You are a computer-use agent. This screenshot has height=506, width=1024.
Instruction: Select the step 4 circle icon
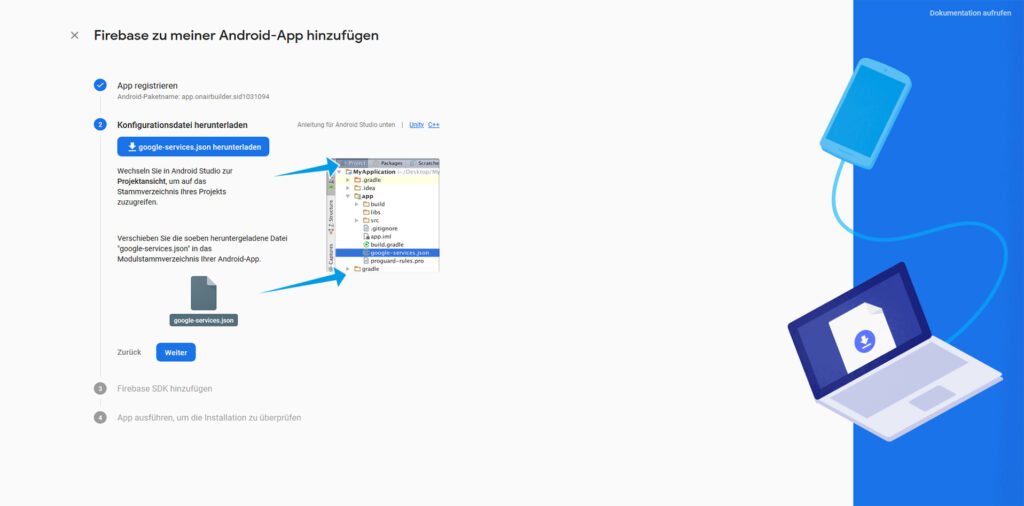100,417
